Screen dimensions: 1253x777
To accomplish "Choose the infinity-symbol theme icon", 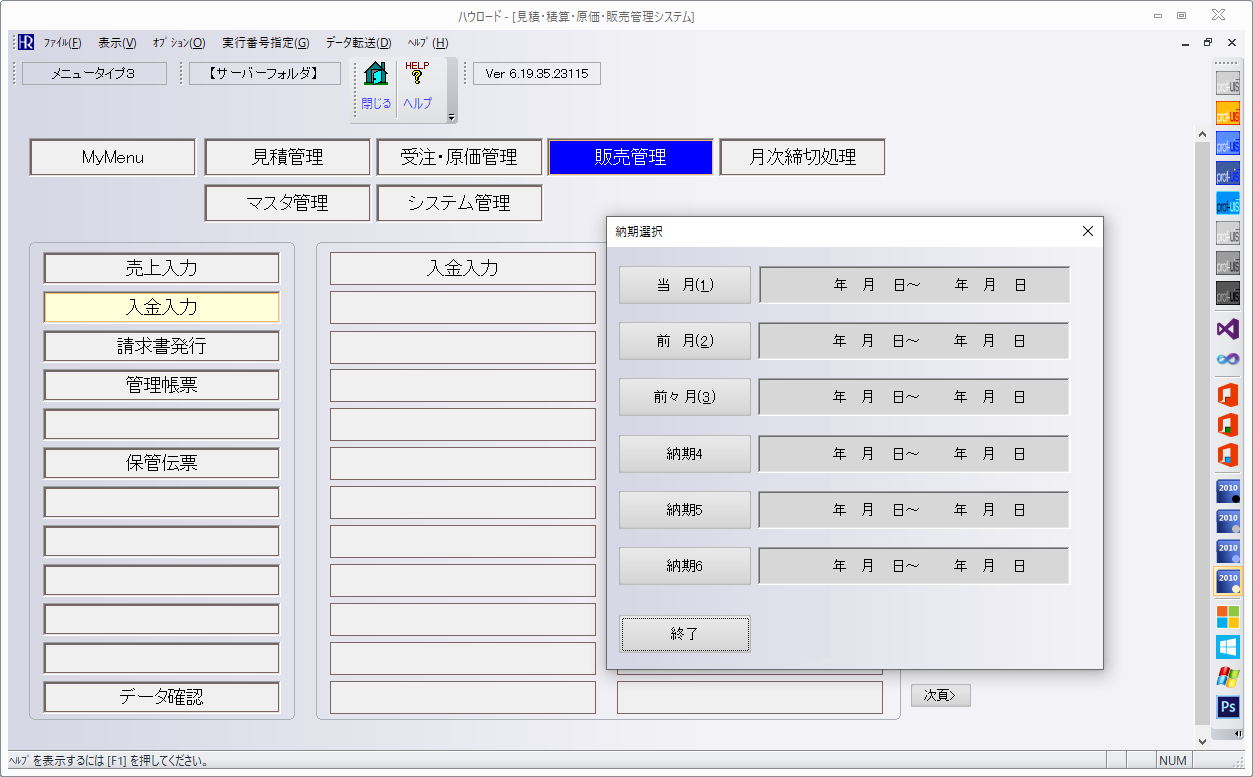I will point(1227,358).
